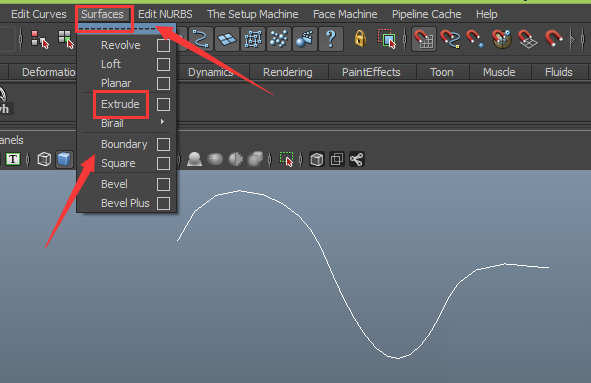591x383 pixels.
Task: Switch to the Toon shelf tab
Action: tap(442, 72)
